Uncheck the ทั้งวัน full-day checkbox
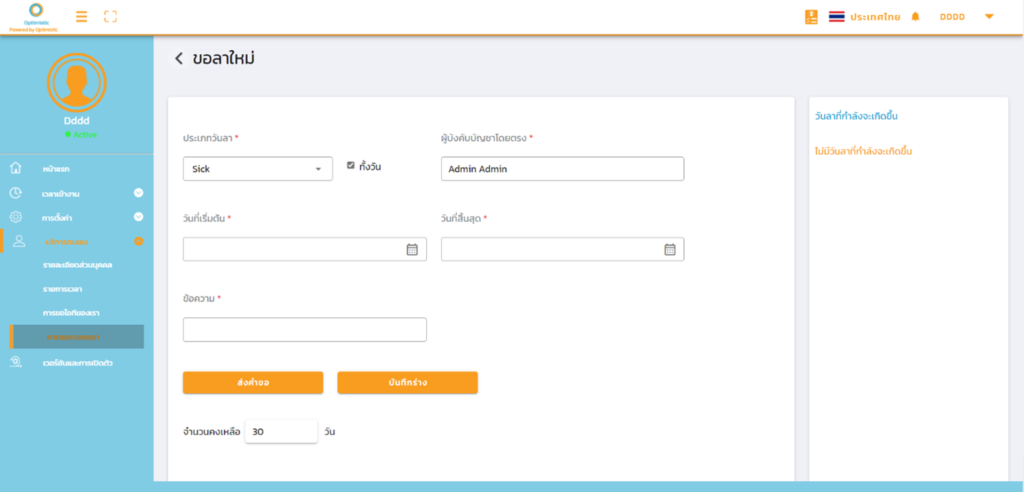 (350, 166)
